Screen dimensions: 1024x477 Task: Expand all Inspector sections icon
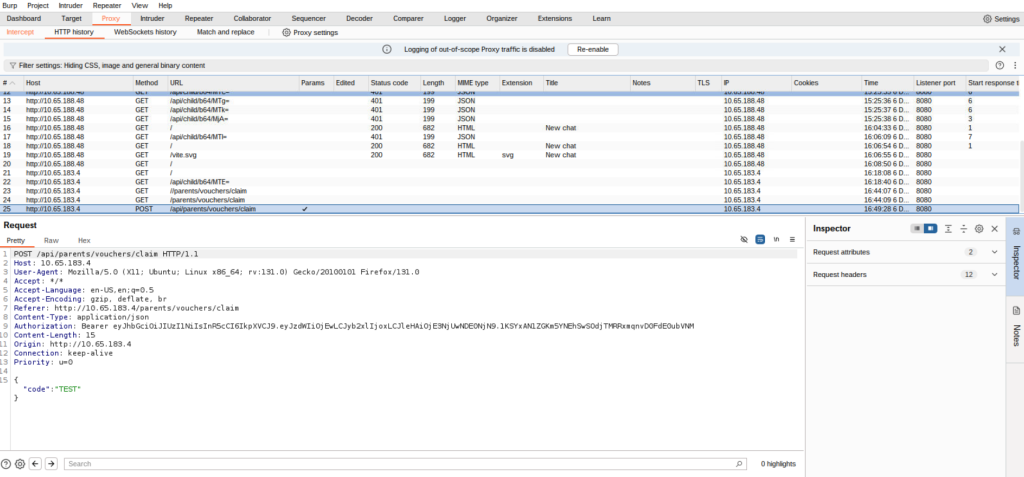coord(948,229)
